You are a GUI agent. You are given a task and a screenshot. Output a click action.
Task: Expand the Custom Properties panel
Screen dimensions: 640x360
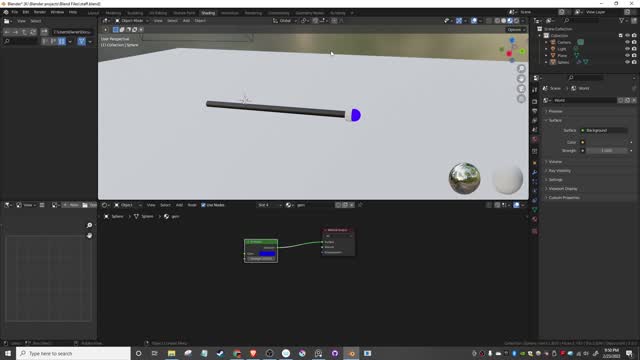(564, 198)
